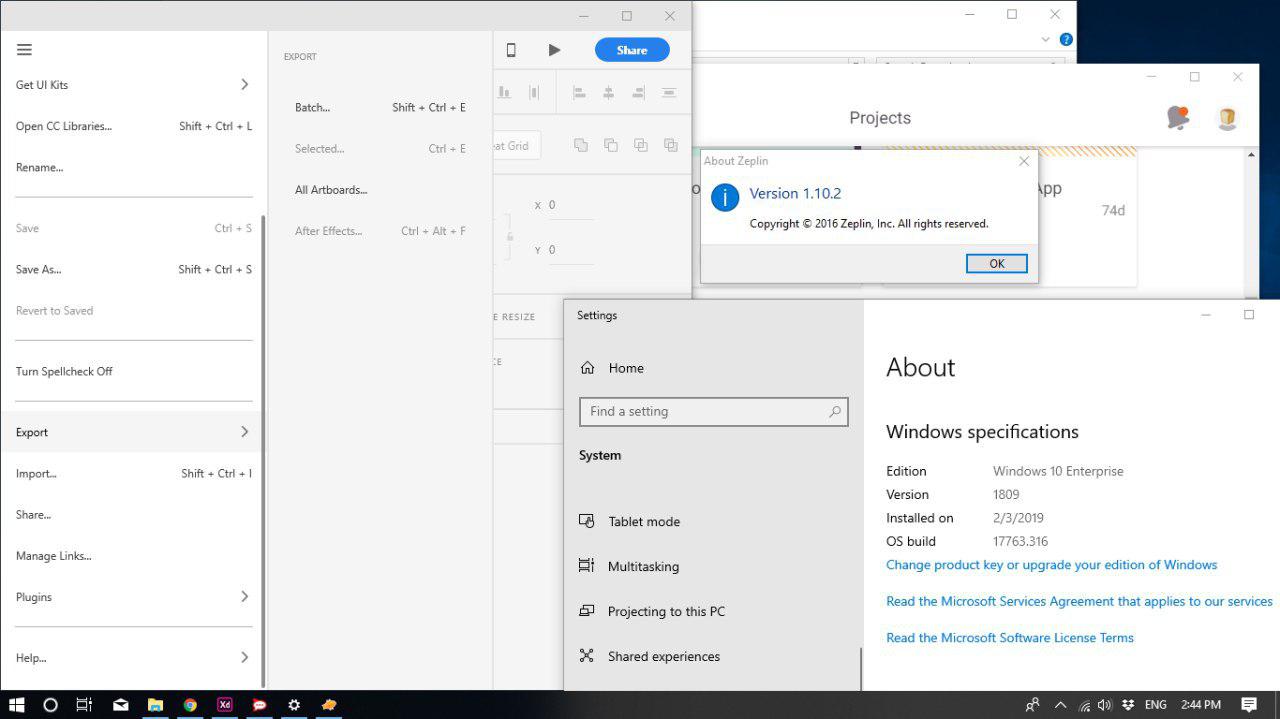Click the volume speaker tray icon

1105,705
